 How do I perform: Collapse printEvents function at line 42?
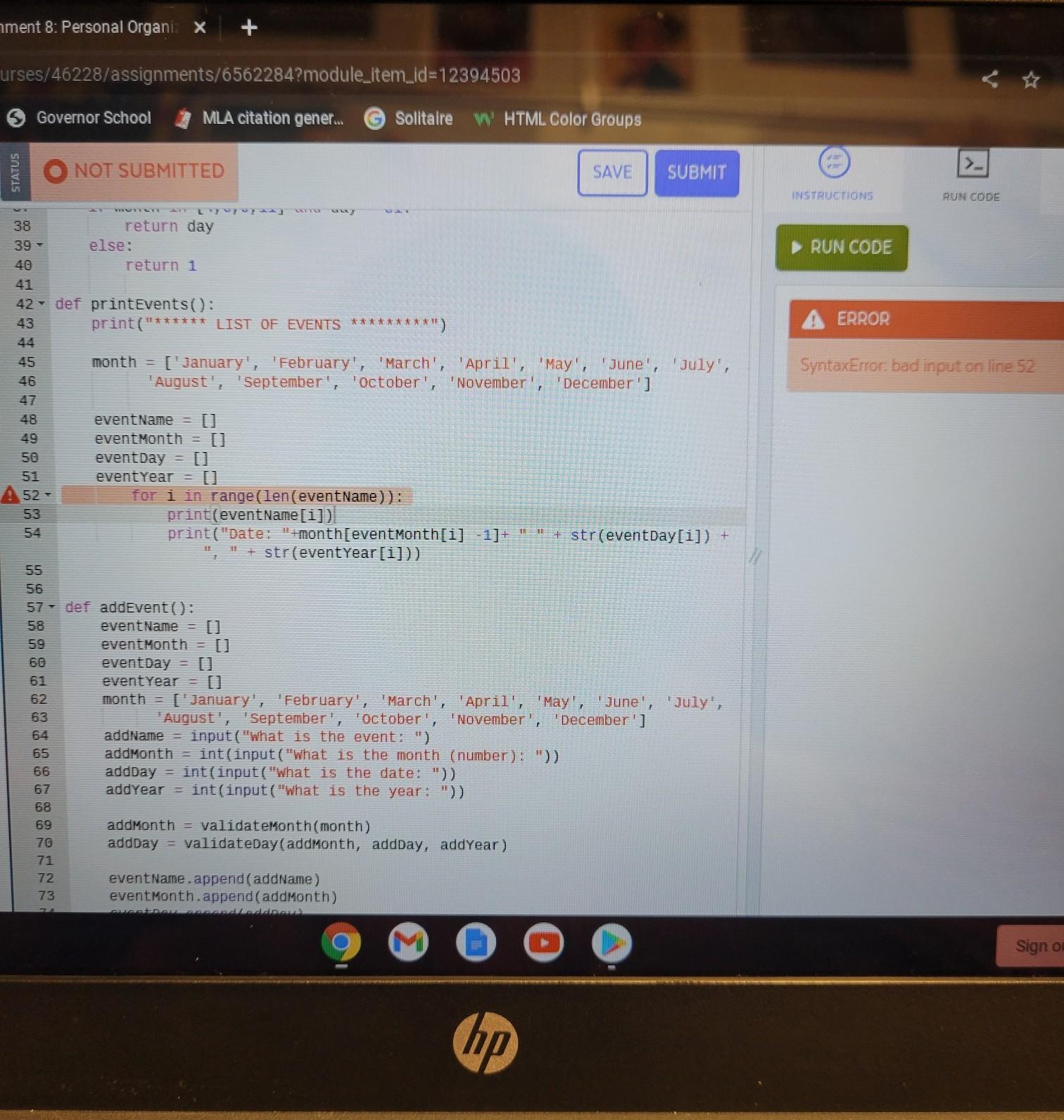pos(42,304)
